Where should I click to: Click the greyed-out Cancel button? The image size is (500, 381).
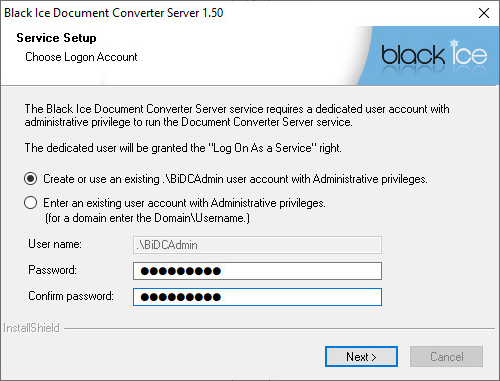click(x=447, y=357)
